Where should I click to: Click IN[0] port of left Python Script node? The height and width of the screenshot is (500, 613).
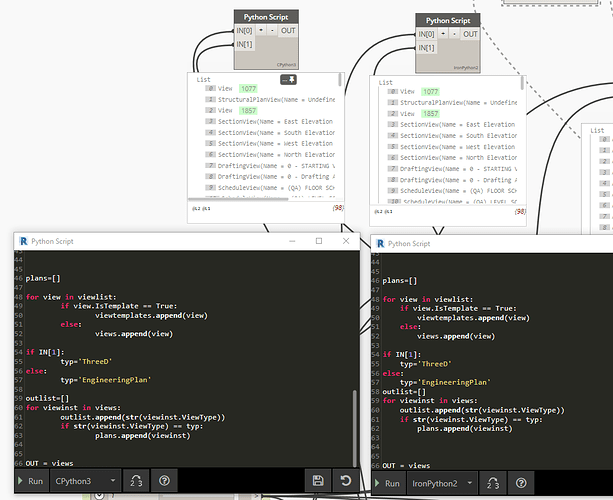pos(244,30)
